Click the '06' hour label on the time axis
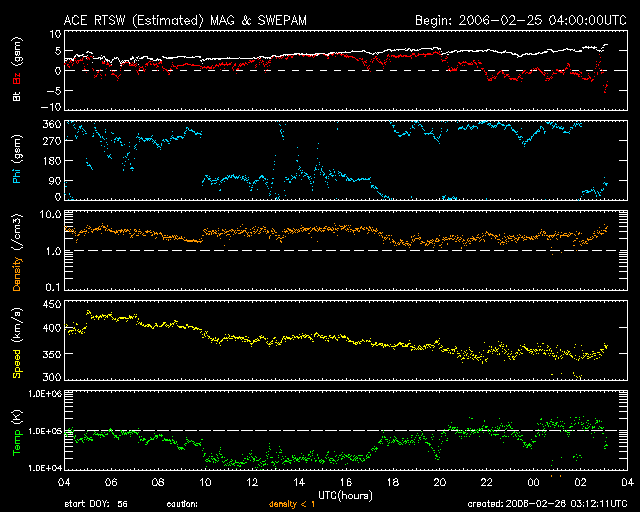 (x=111, y=482)
